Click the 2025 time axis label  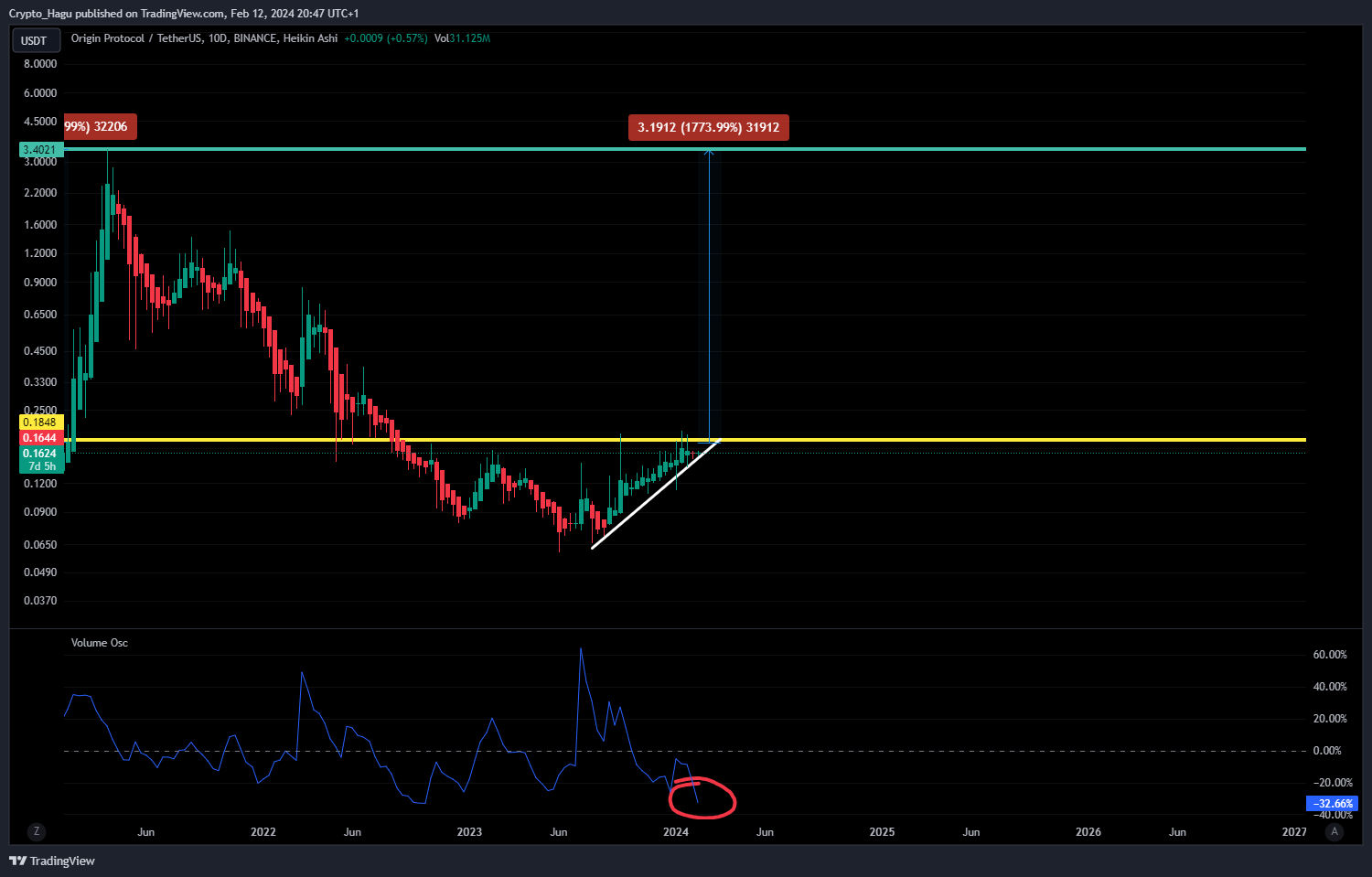882,832
